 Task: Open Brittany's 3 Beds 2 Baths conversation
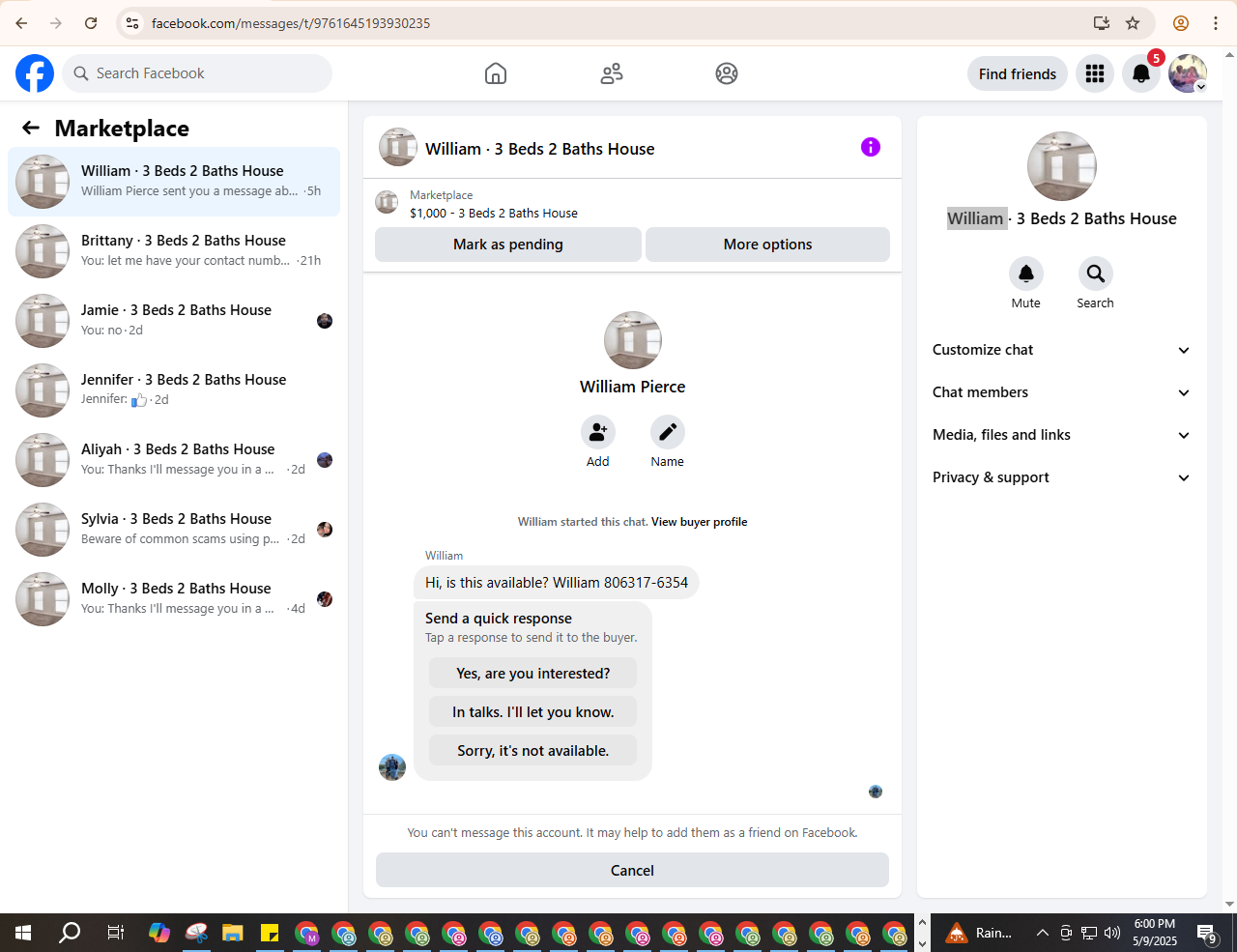click(174, 251)
